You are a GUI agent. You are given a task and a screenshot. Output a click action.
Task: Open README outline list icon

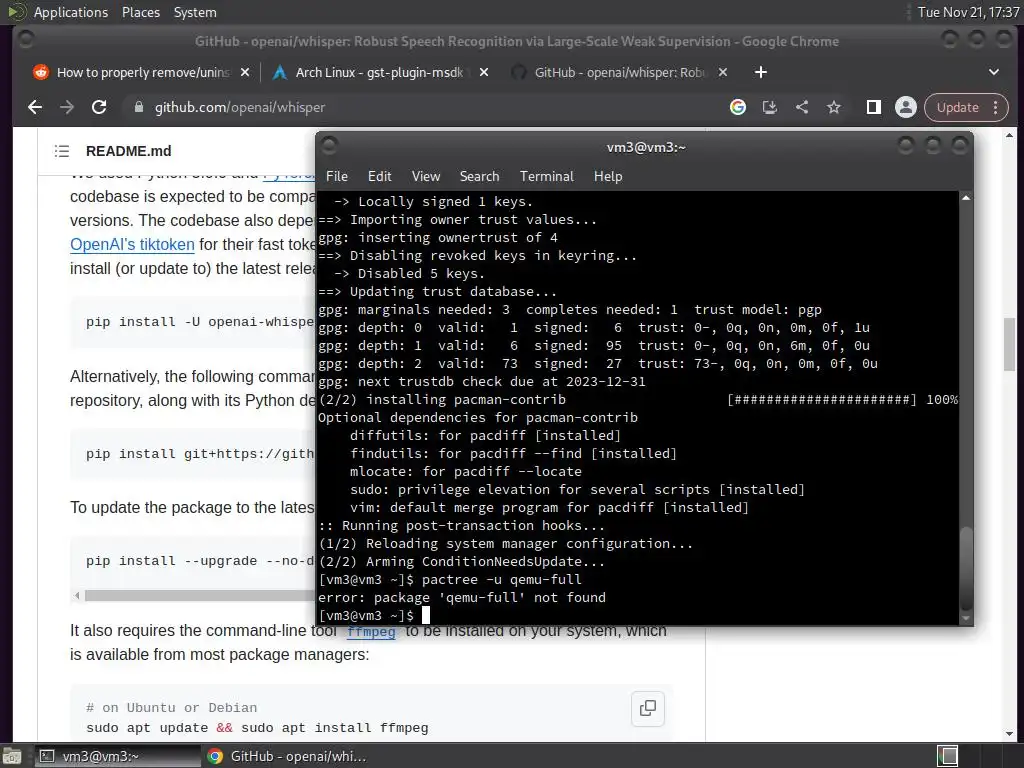click(62, 151)
